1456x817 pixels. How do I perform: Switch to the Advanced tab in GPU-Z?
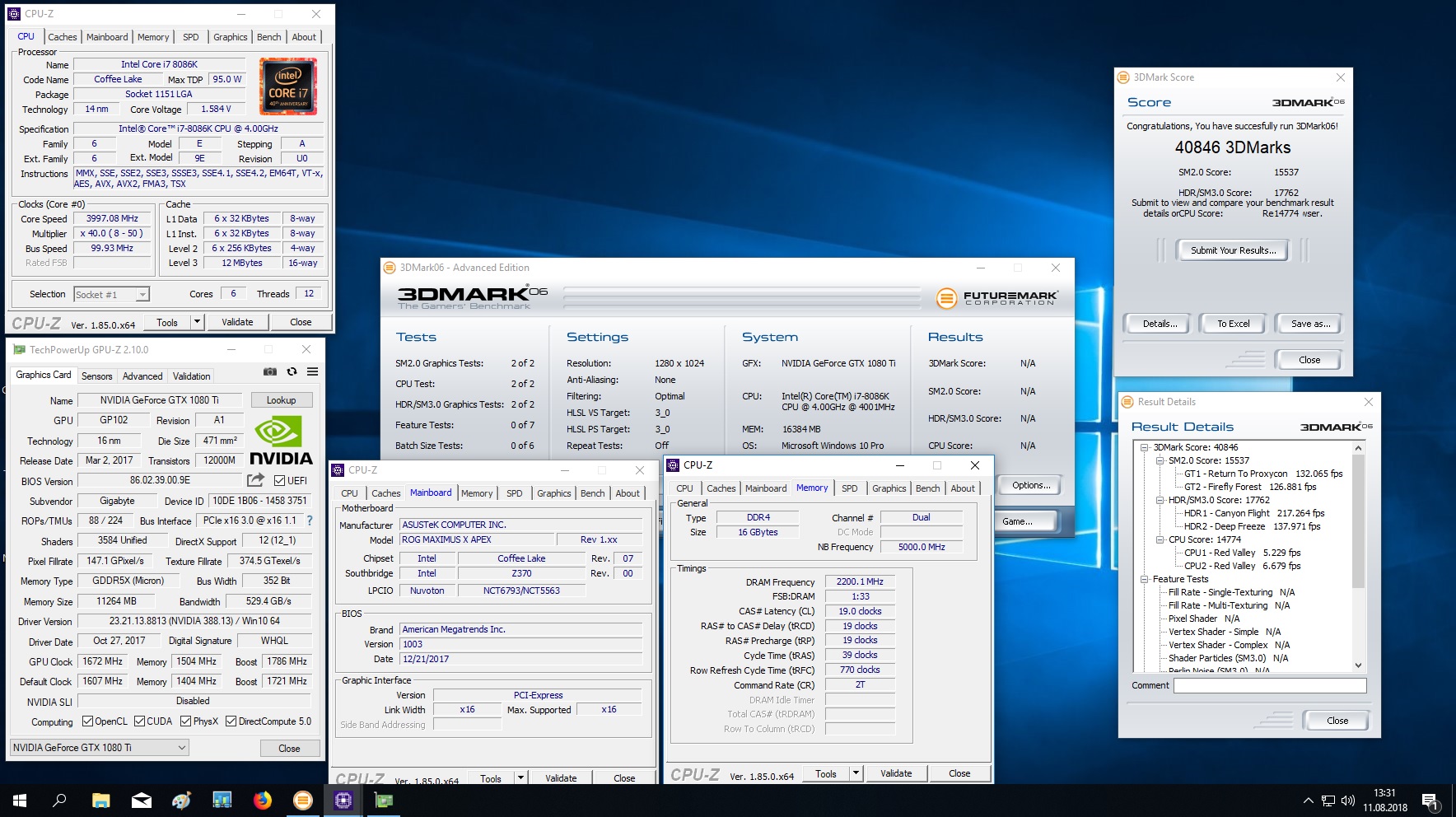point(142,376)
